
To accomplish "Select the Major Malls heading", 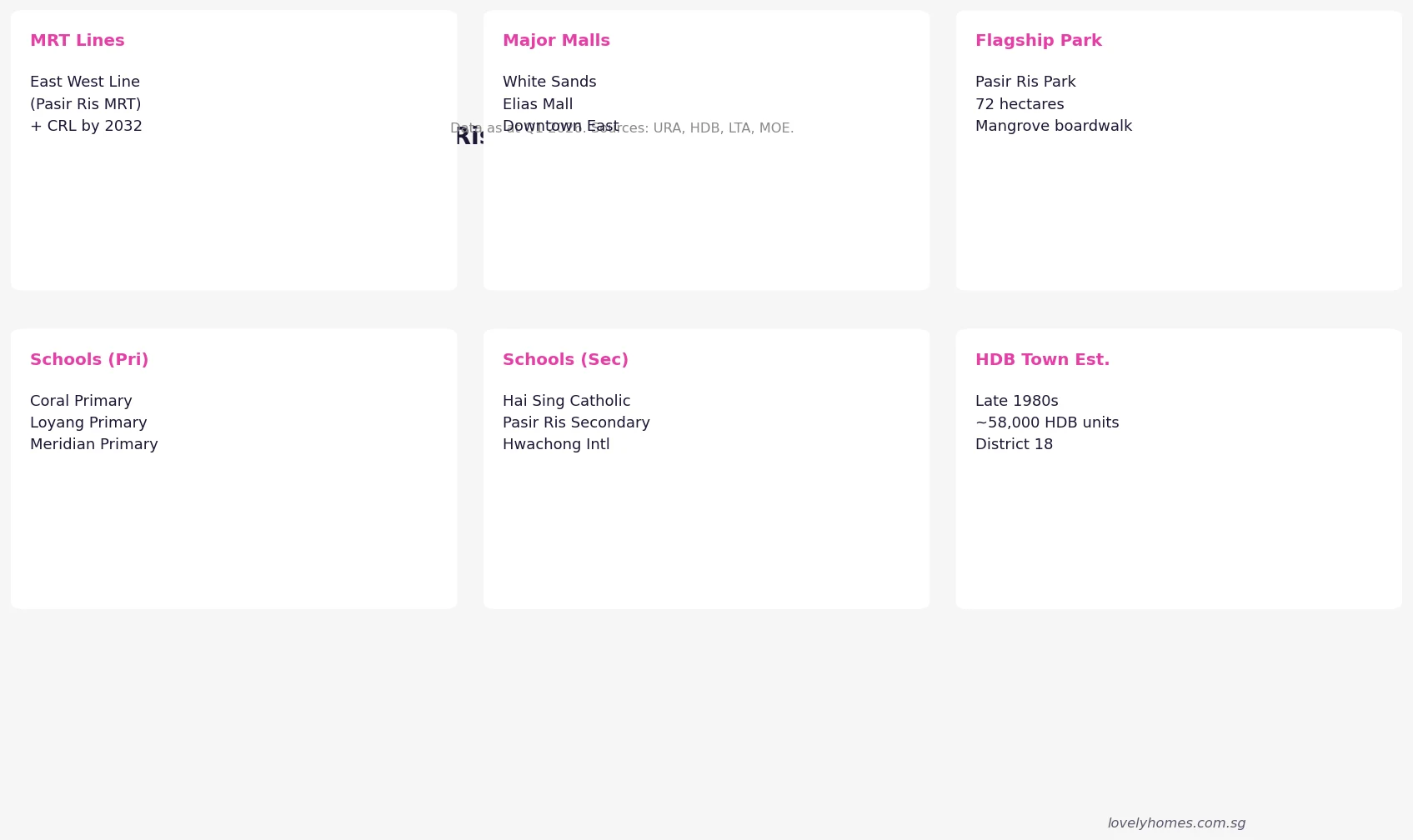I will (556, 41).
